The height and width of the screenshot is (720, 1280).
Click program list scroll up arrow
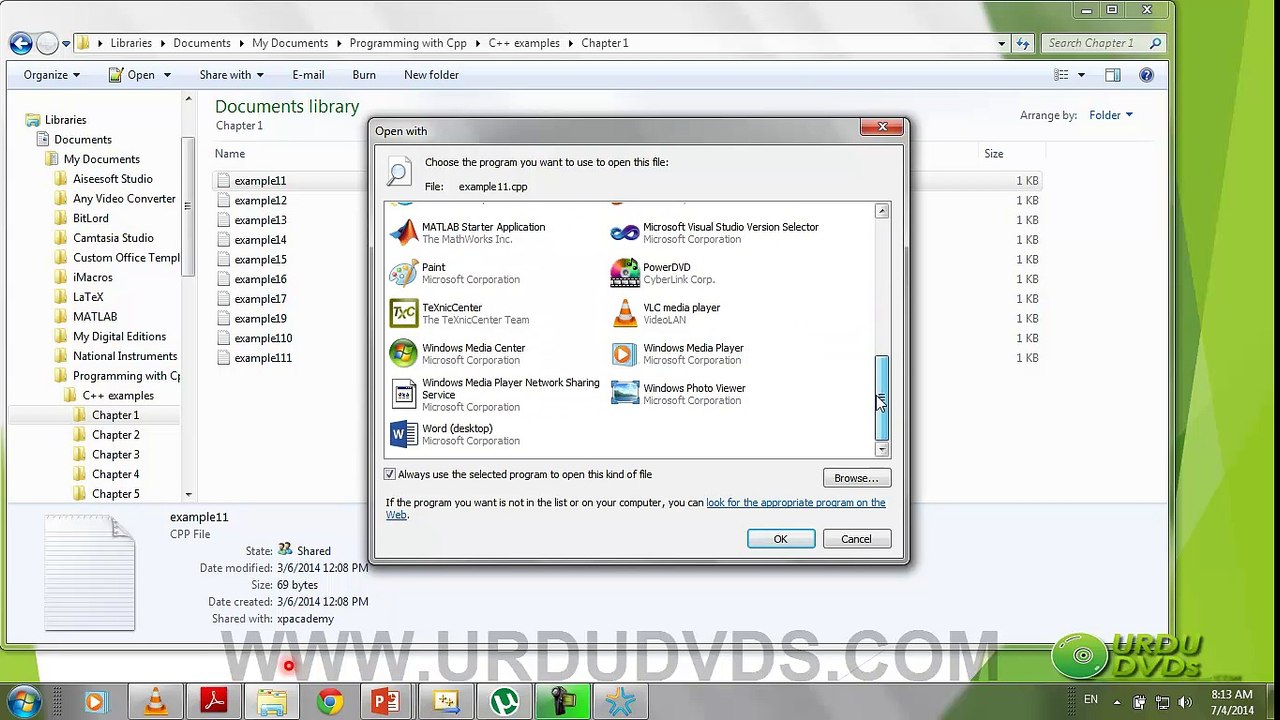[x=881, y=210]
